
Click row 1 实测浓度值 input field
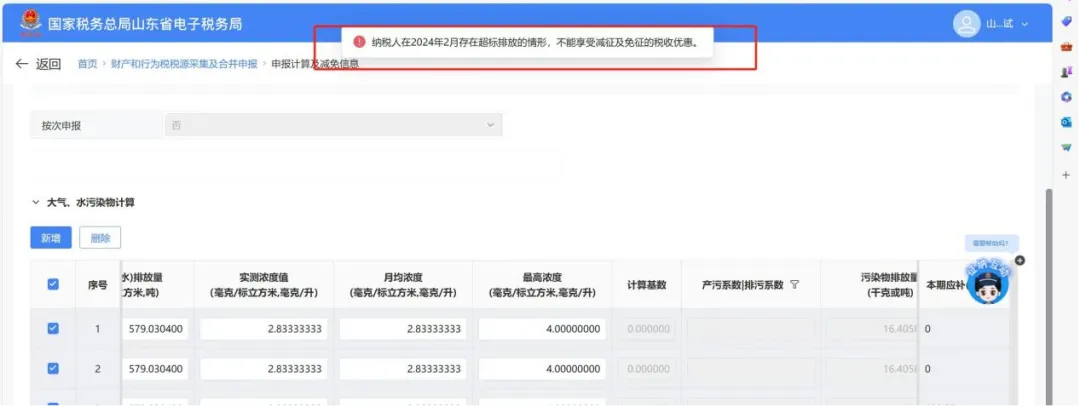(264, 329)
